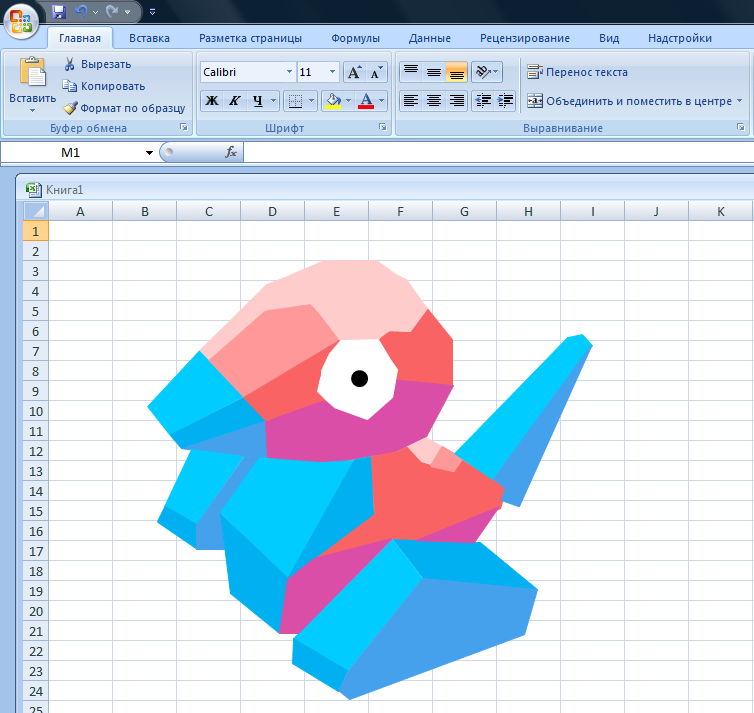Switch to the Вставка tab
The image size is (754, 713).
pos(149,38)
